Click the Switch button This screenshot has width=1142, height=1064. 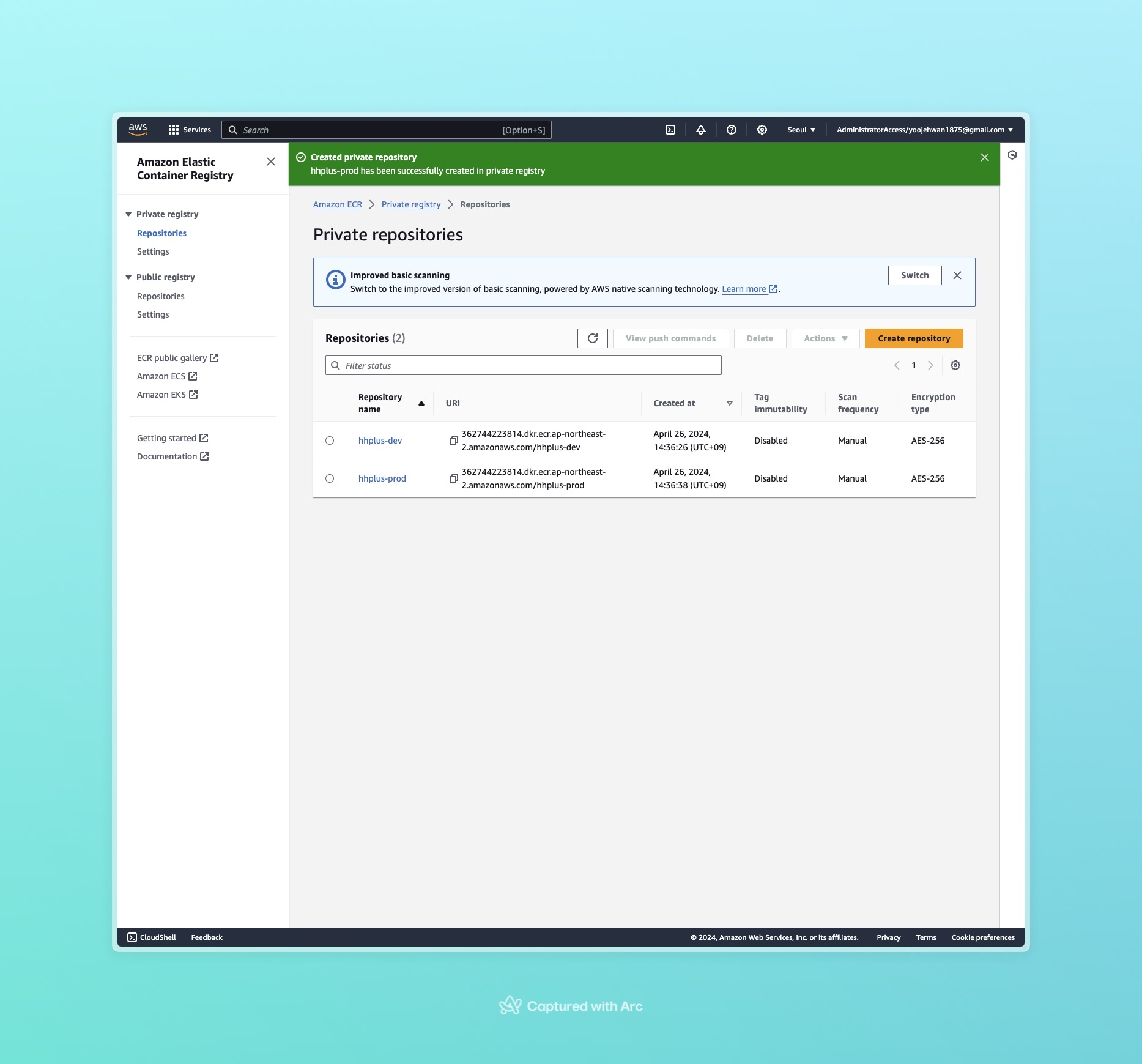[915, 275]
